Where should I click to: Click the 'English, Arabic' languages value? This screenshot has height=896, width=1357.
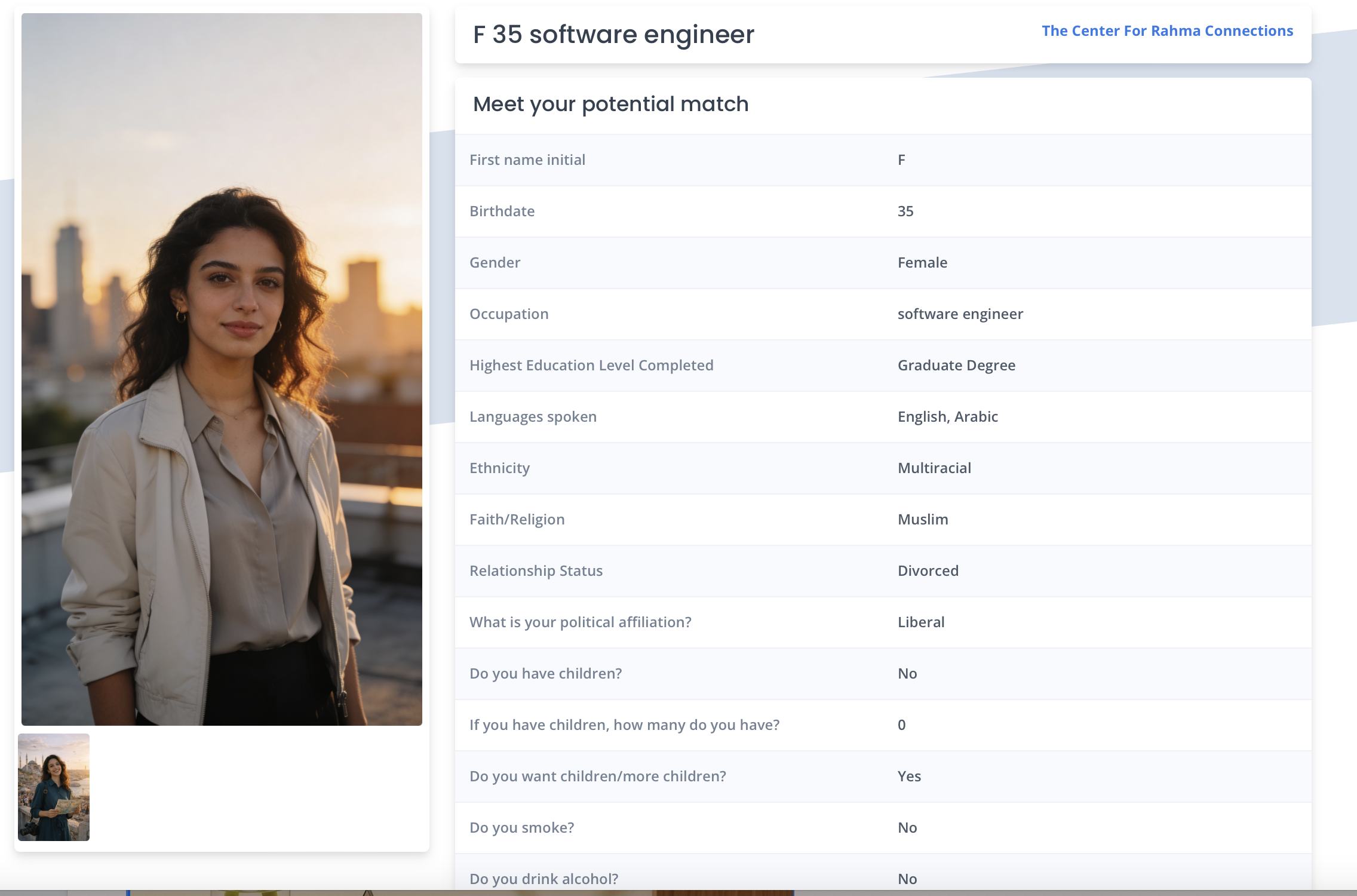click(x=947, y=417)
